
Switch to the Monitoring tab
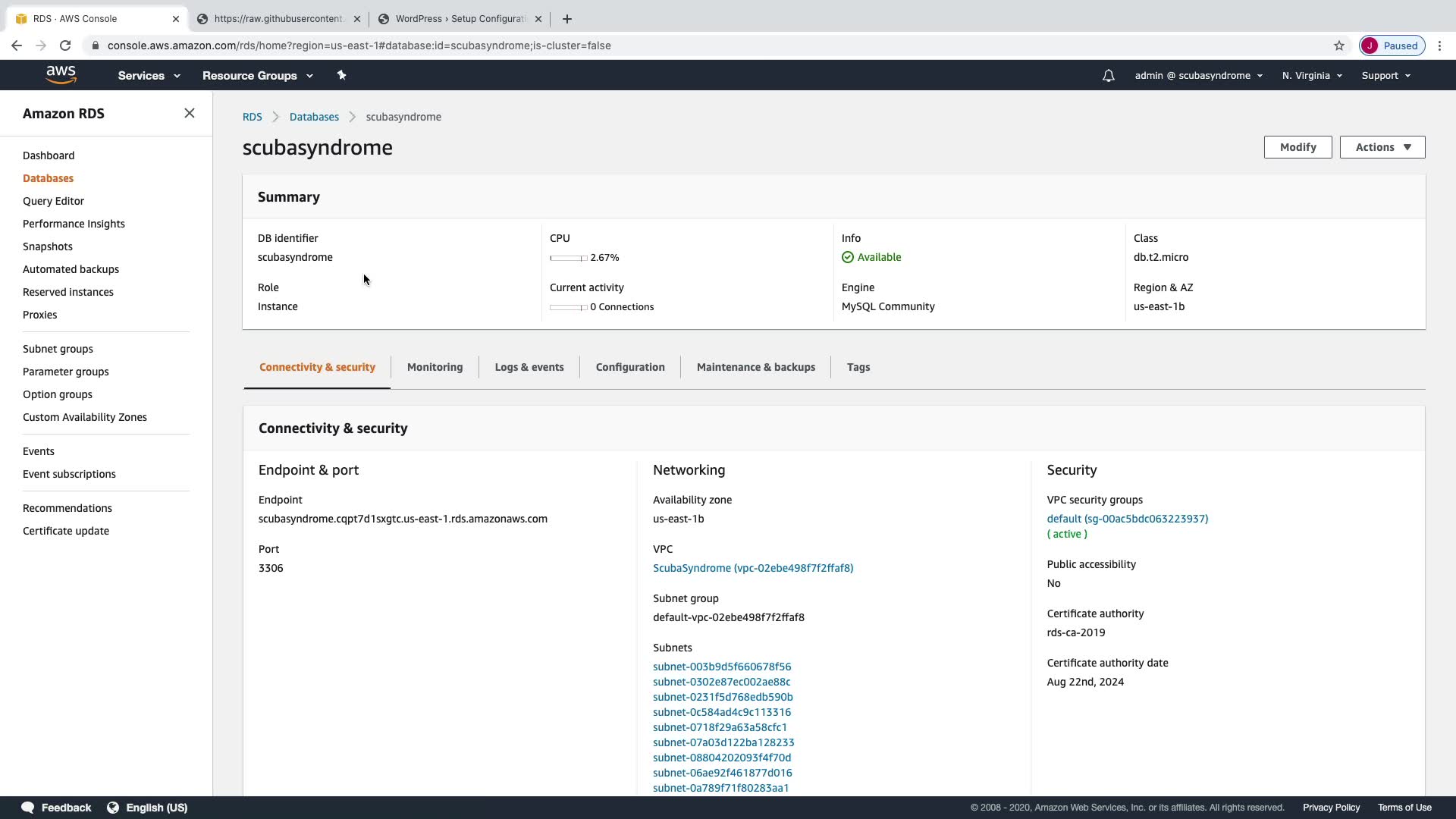pyautogui.click(x=435, y=367)
